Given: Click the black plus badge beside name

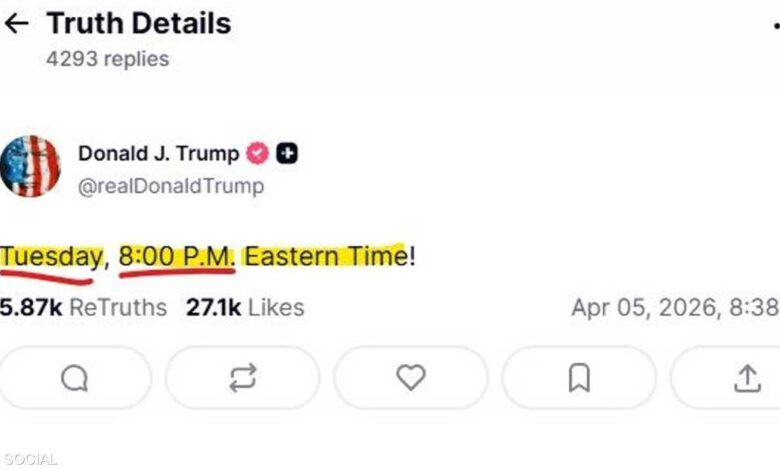Looking at the screenshot, I should (288, 154).
